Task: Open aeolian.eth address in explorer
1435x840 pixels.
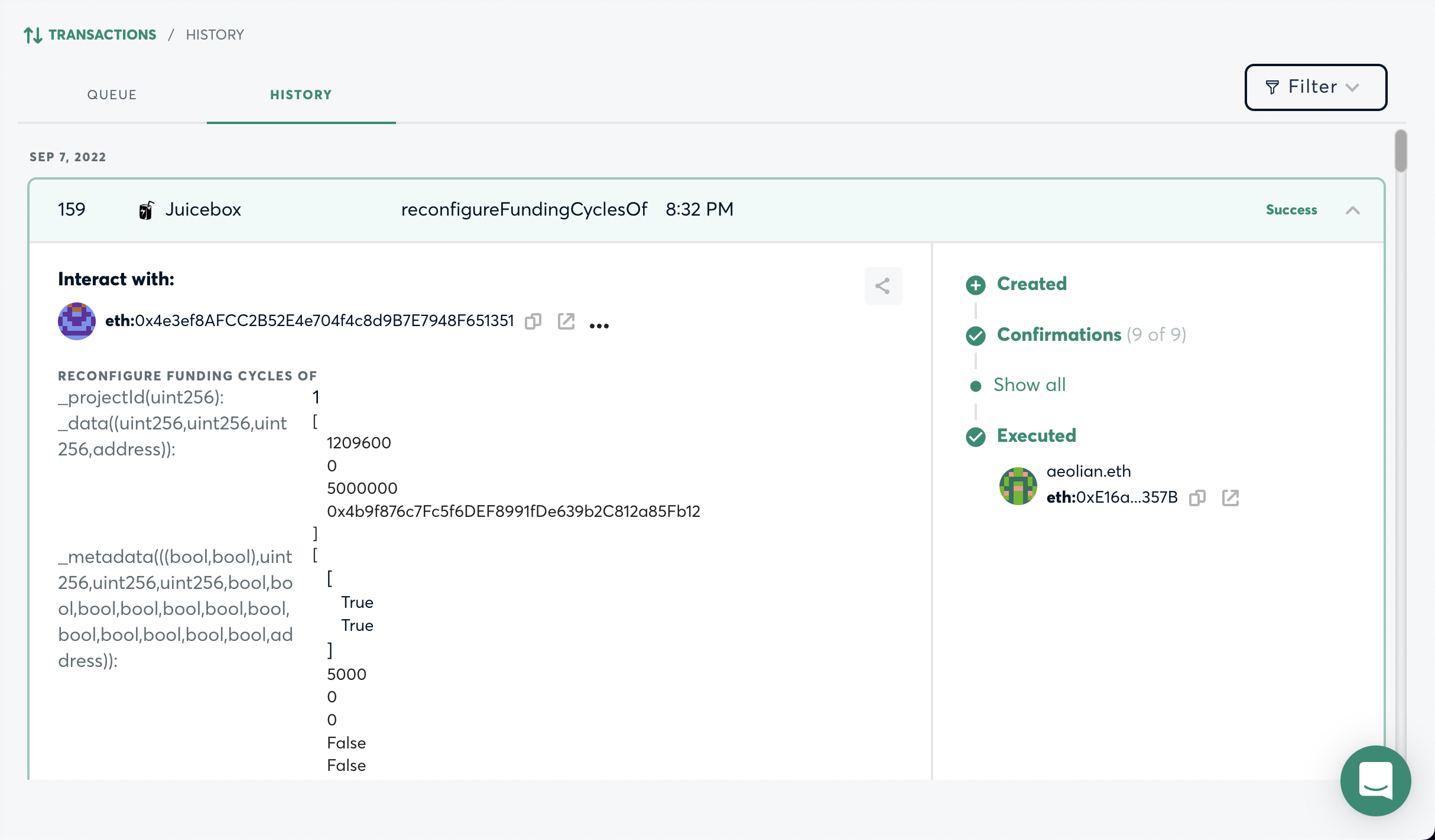Action: point(1230,498)
